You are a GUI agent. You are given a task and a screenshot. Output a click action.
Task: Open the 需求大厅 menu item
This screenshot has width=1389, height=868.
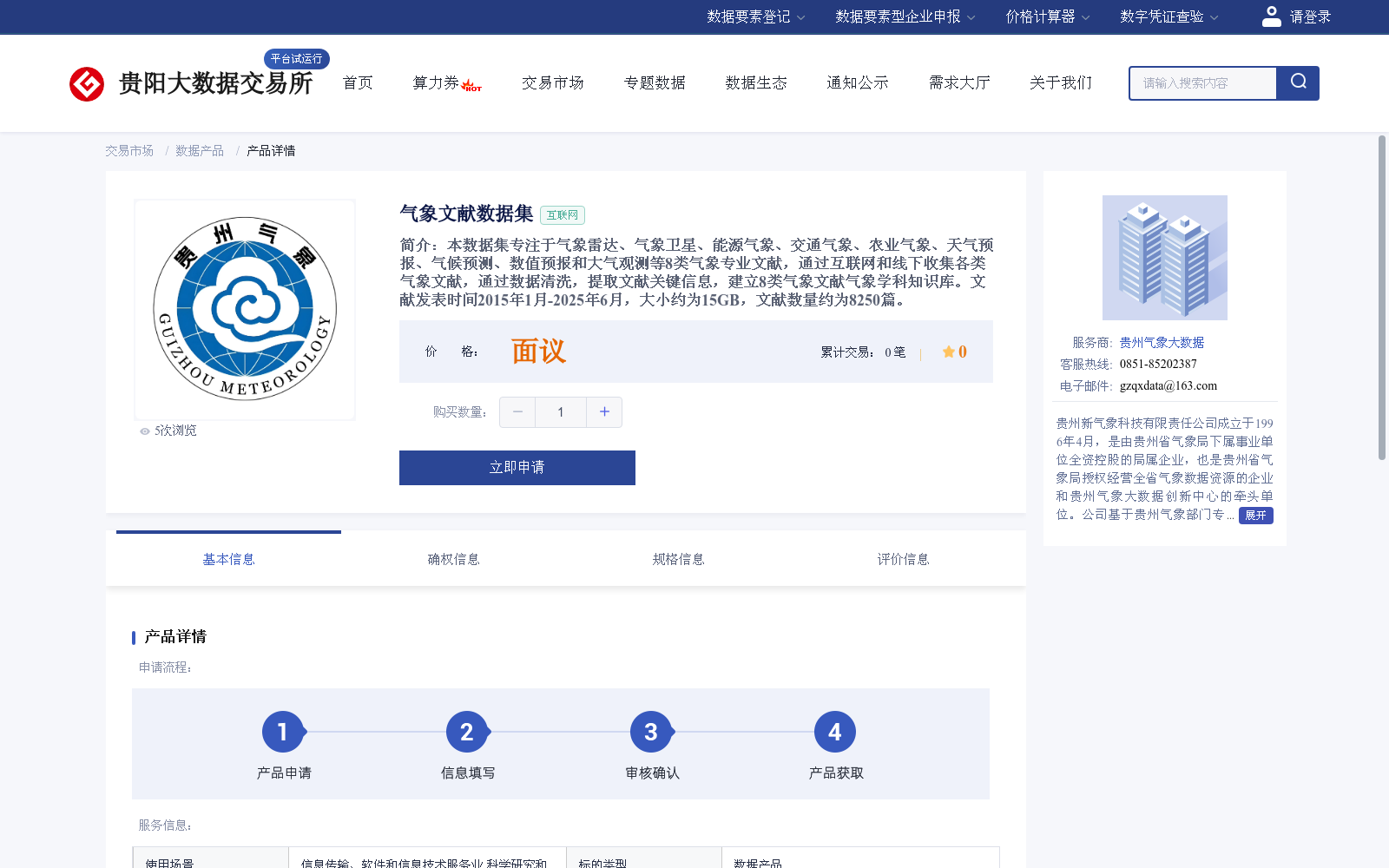(959, 82)
